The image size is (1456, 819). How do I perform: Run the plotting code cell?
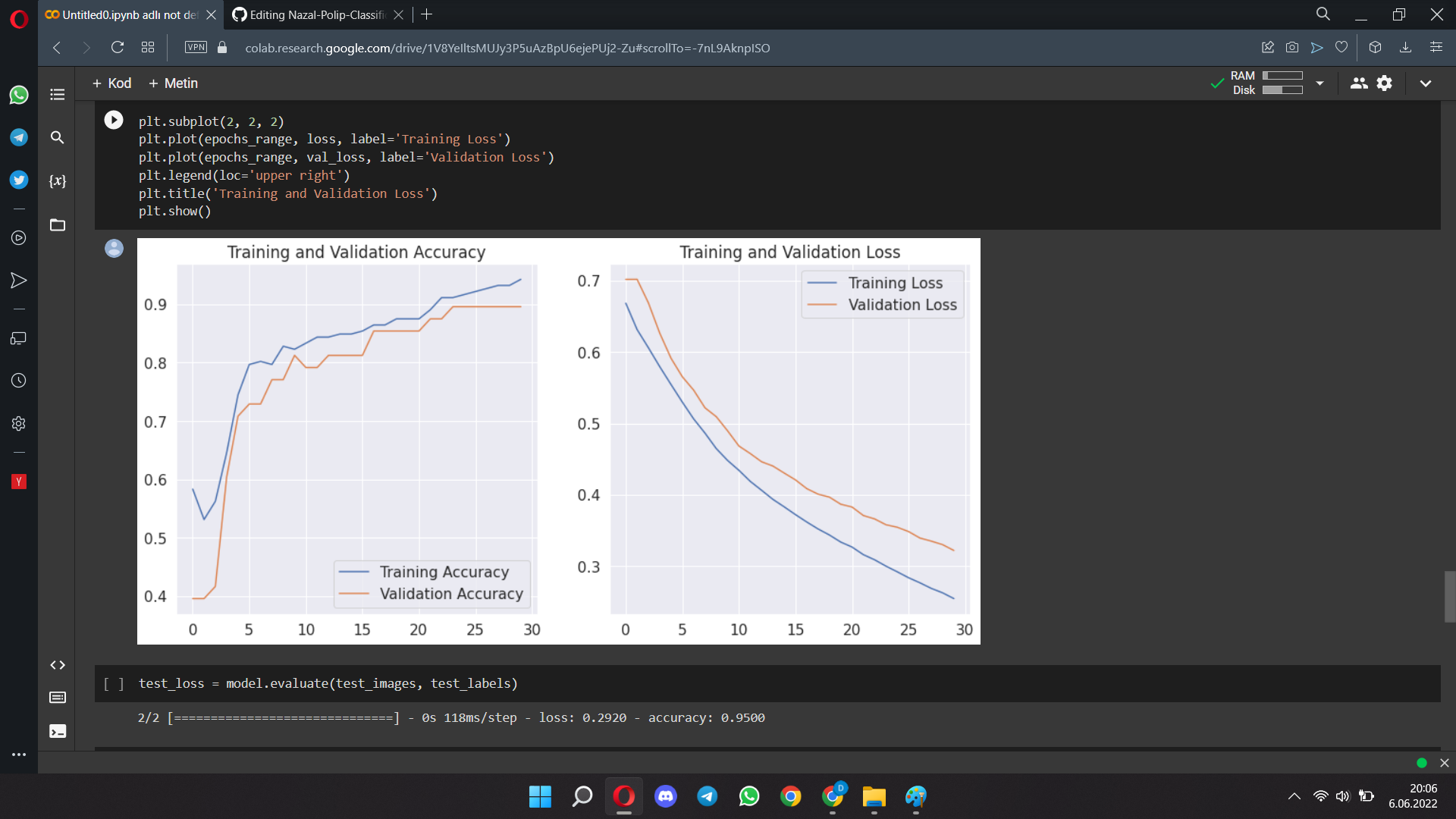point(114,120)
